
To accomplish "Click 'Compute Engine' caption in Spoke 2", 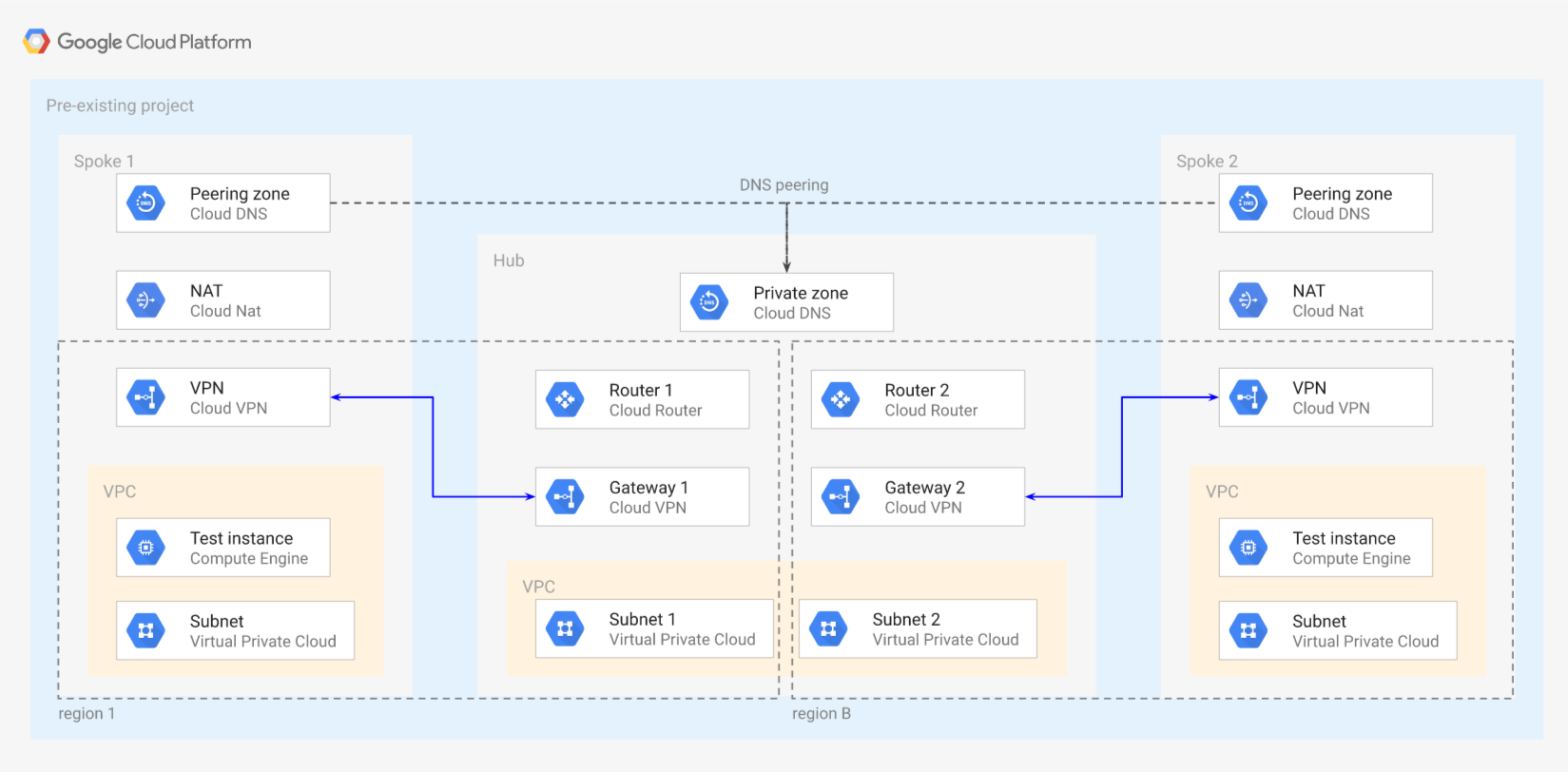I will point(1351,559).
